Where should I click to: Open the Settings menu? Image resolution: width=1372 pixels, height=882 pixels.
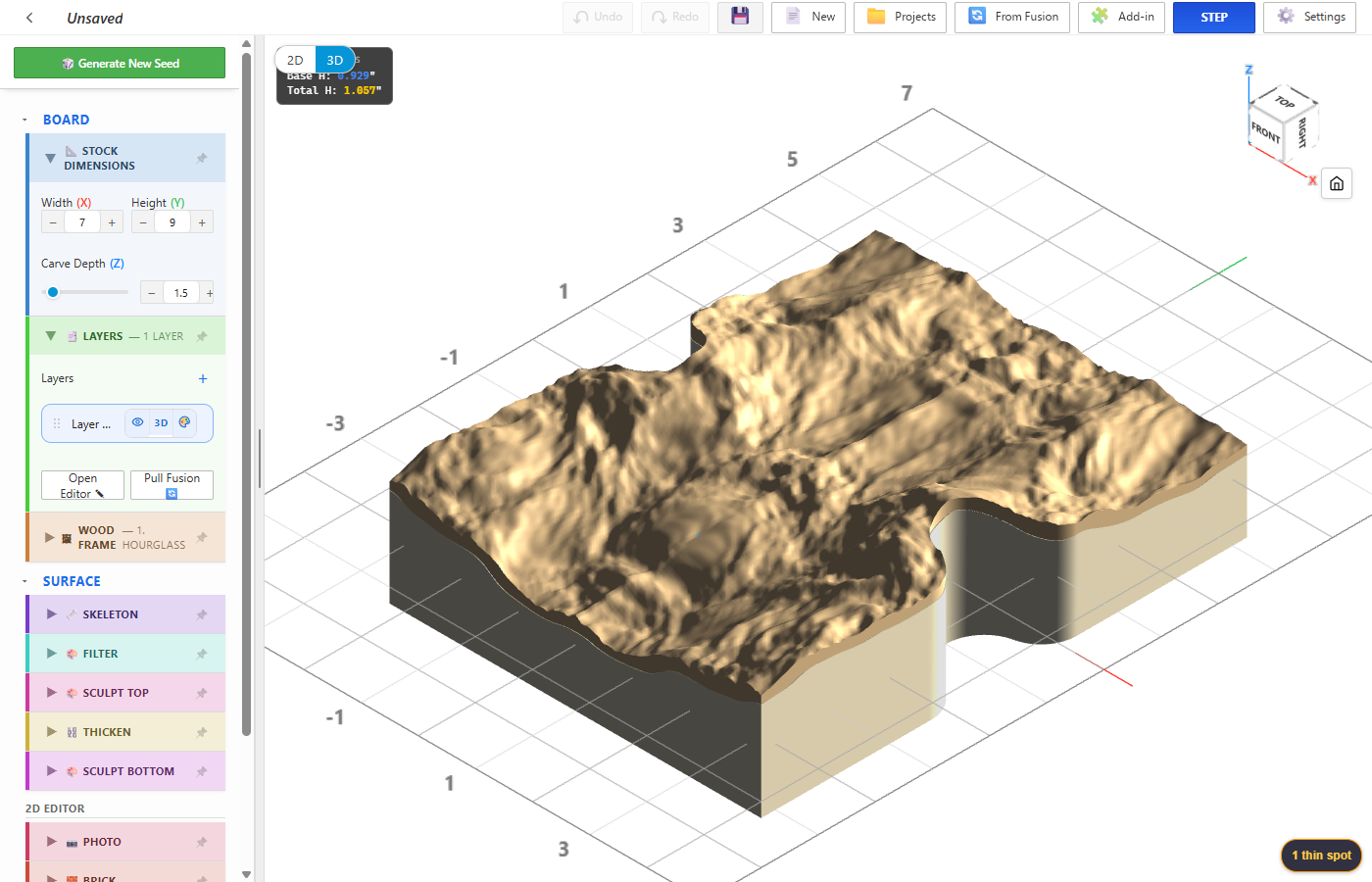pos(1310,17)
